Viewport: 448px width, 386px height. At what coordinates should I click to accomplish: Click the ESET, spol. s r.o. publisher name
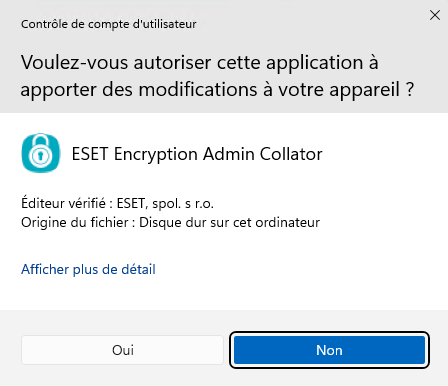point(165,203)
